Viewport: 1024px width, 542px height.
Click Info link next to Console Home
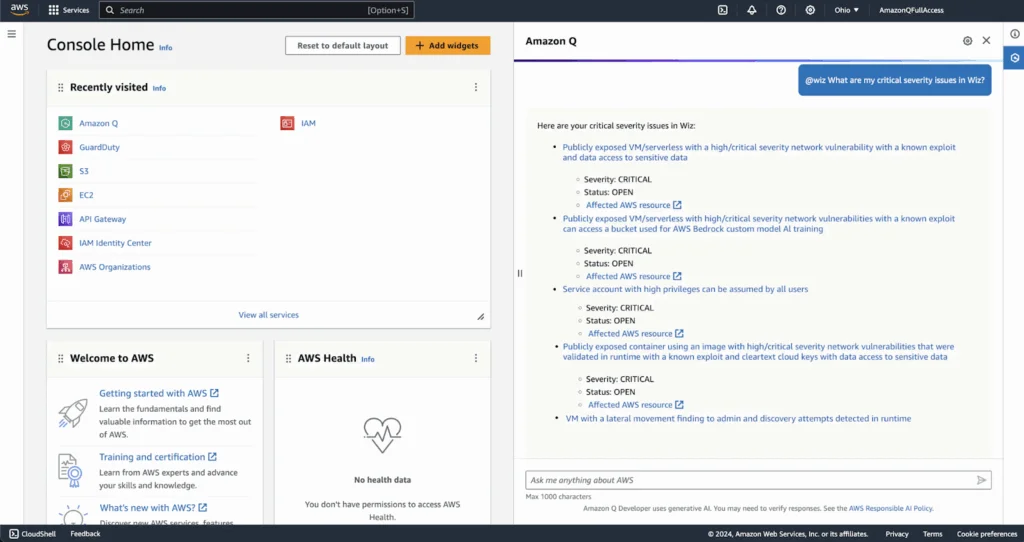pos(166,48)
